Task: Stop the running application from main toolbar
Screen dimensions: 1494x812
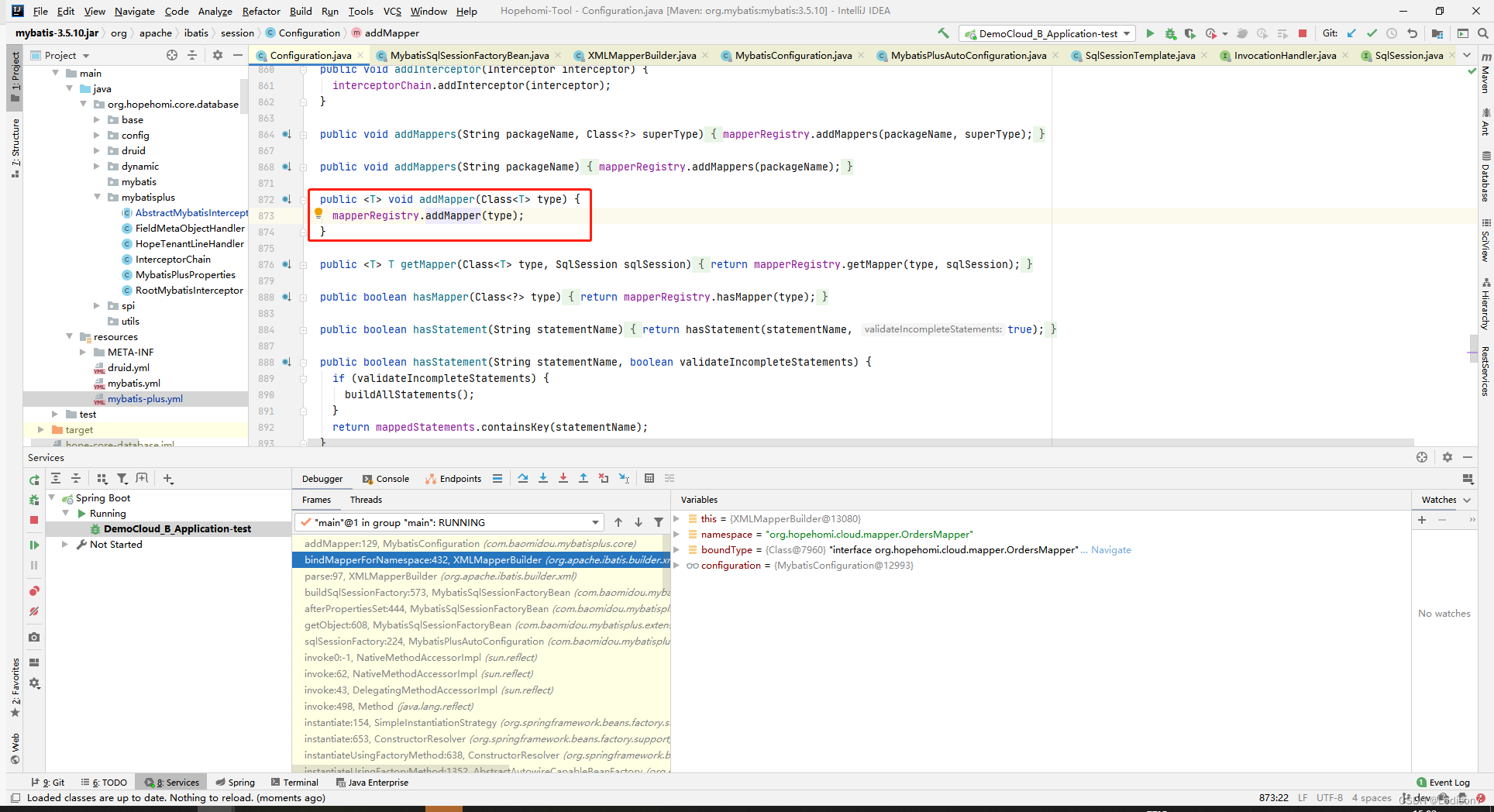Action: [x=1303, y=33]
